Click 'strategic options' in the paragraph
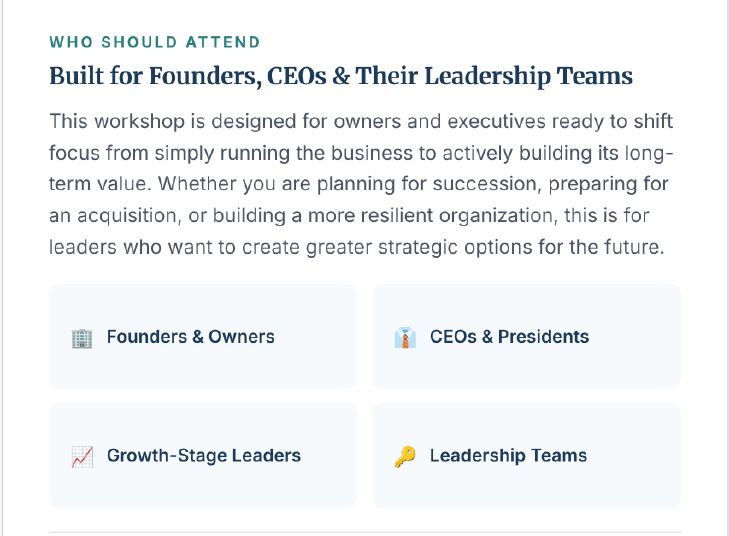This screenshot has width=729, height=536. tap(455, 247)
